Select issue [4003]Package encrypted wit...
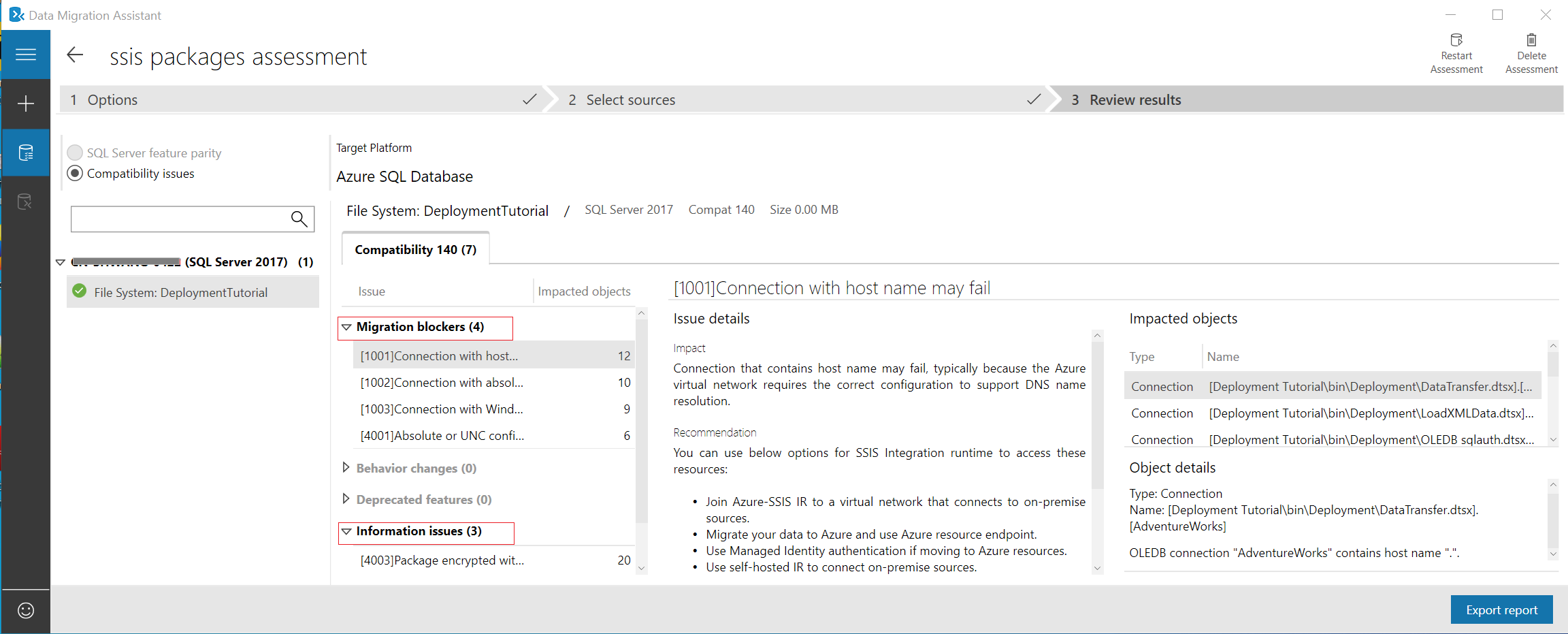 coord(494,560)
